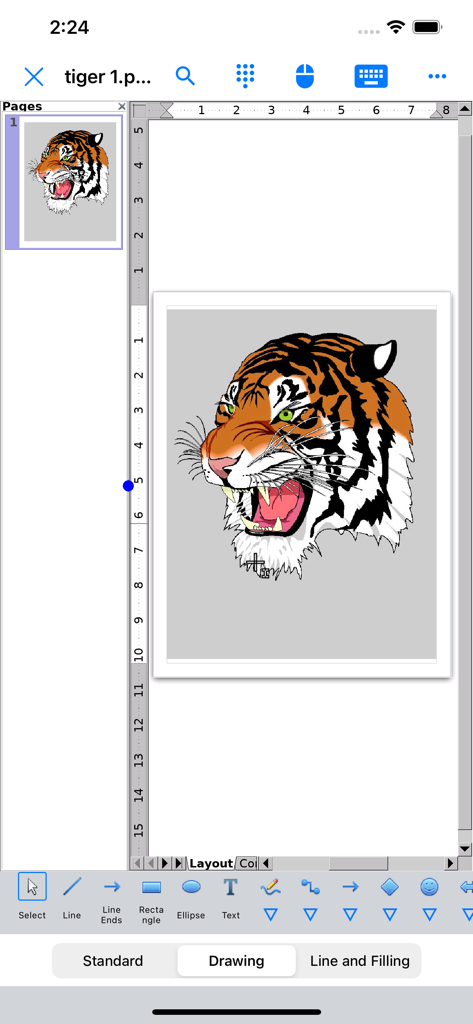The height and width of the screenshot is (1024, 473).
Task: Switch to Line and Filling toolbar tab
Action: click(x=359, y=961)
